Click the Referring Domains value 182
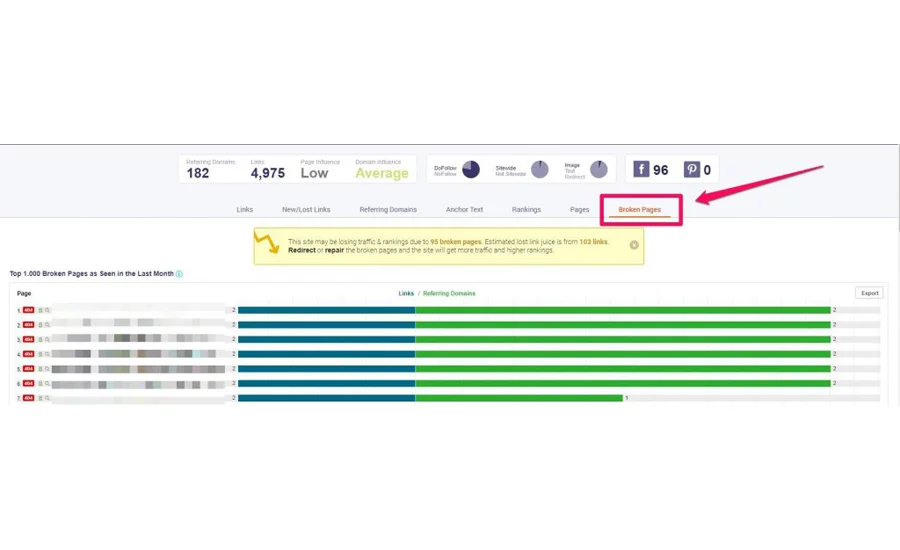 coord(197,173)
